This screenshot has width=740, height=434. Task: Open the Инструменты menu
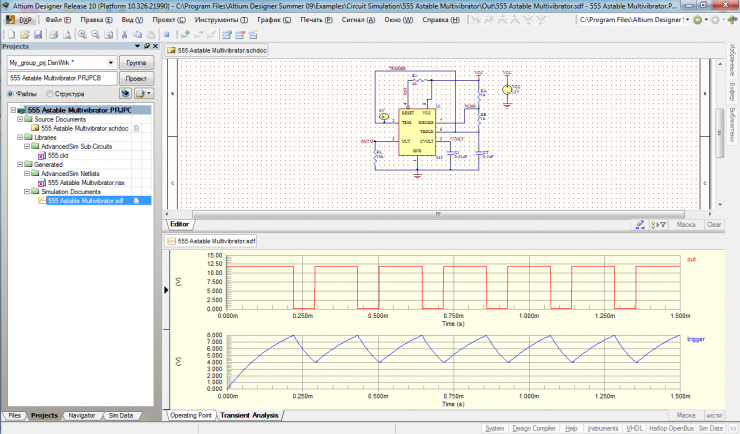(x=221, y=20)
